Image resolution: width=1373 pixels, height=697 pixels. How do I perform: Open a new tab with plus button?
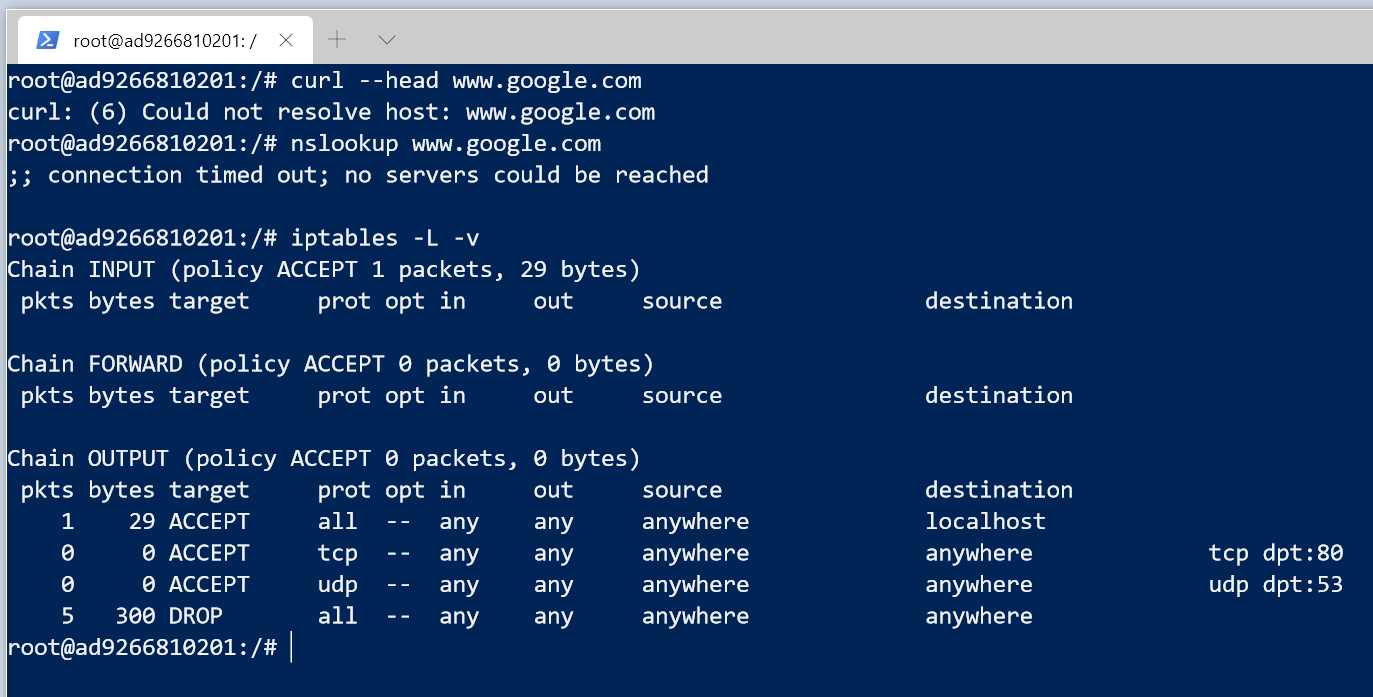pos(338,40)
